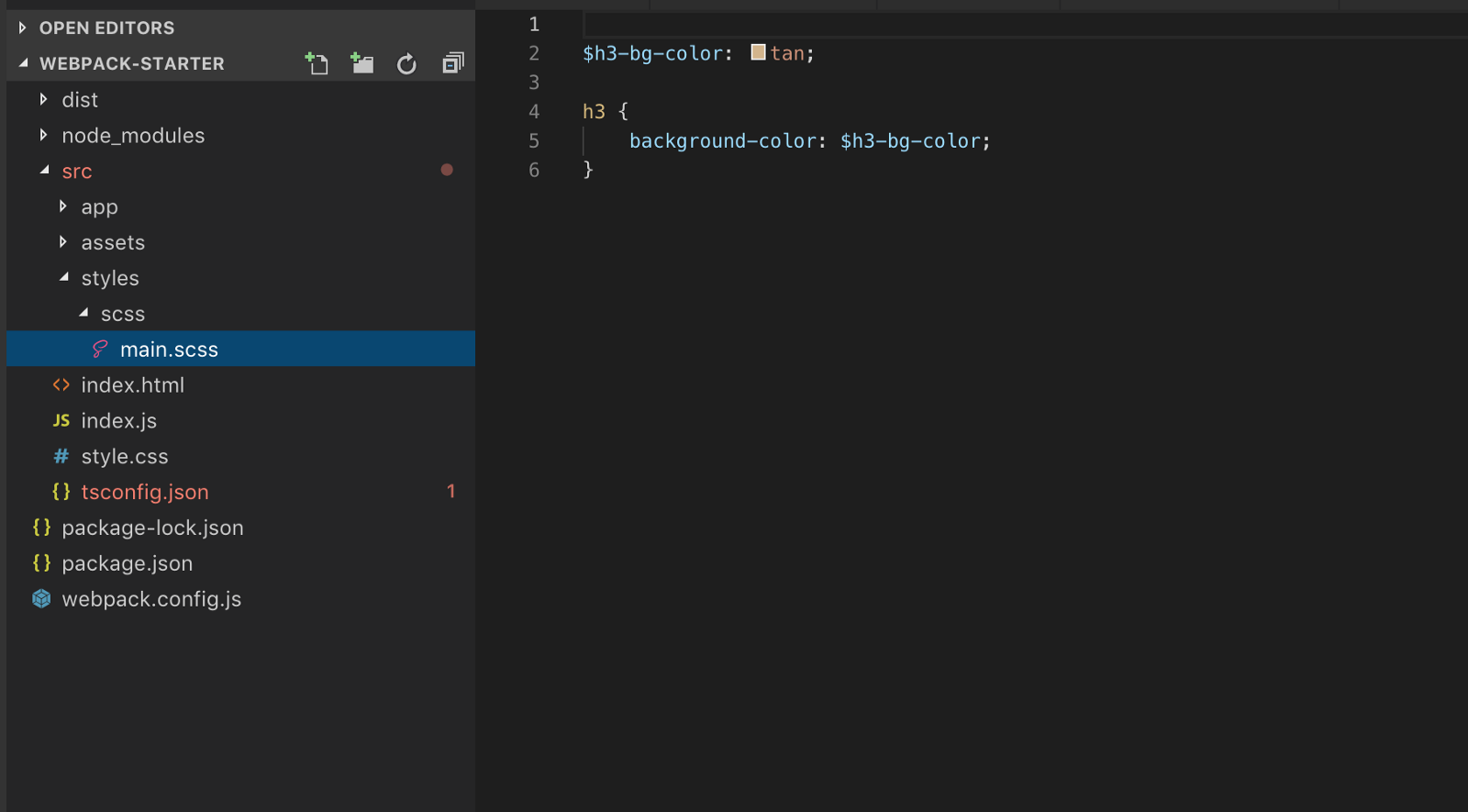This screenshot has width=1468, height=812.
Task: Expand the Open Editors section
Action: click(23, 28)
